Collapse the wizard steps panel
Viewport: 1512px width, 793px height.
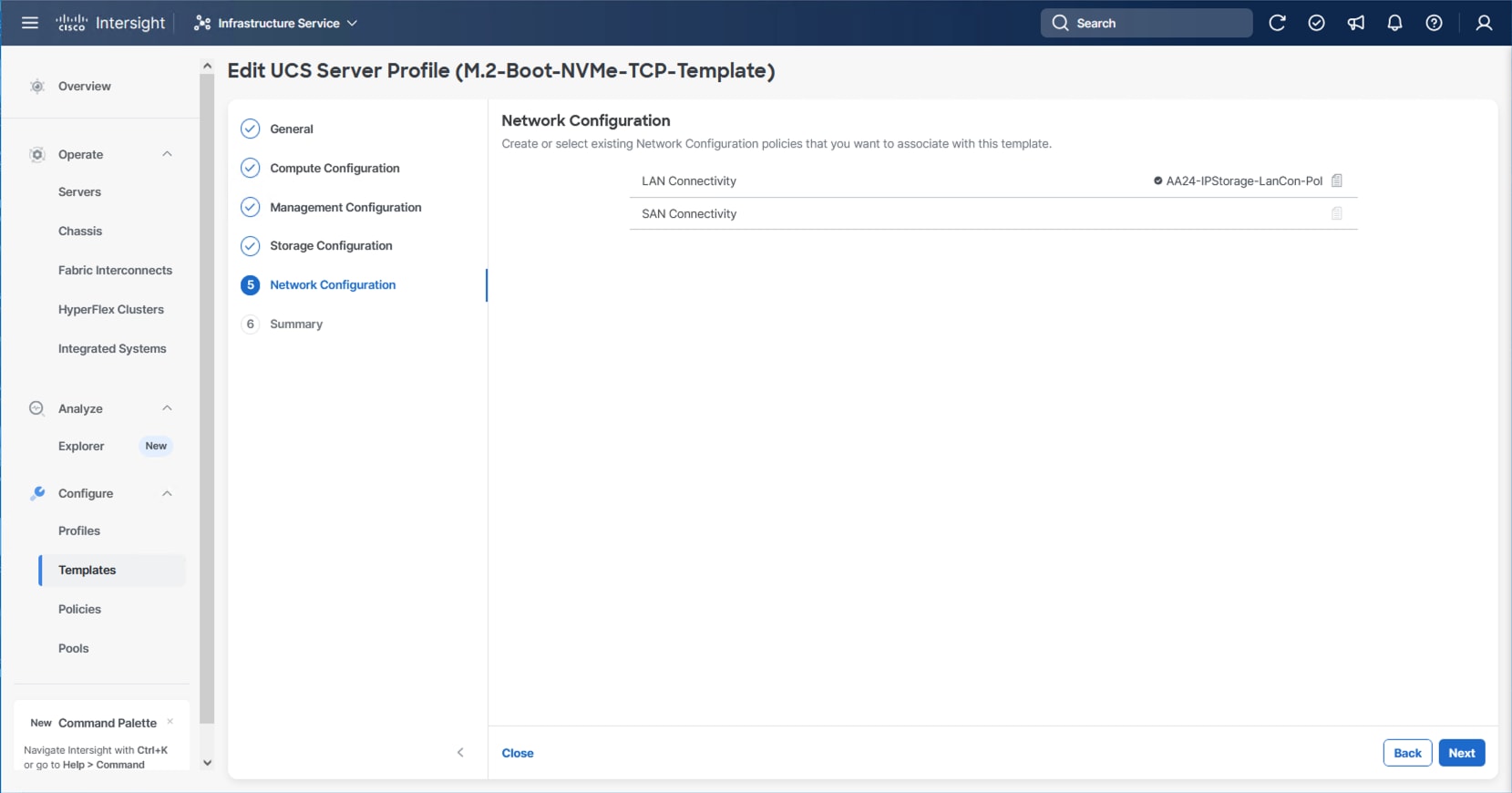click(460, 753)
